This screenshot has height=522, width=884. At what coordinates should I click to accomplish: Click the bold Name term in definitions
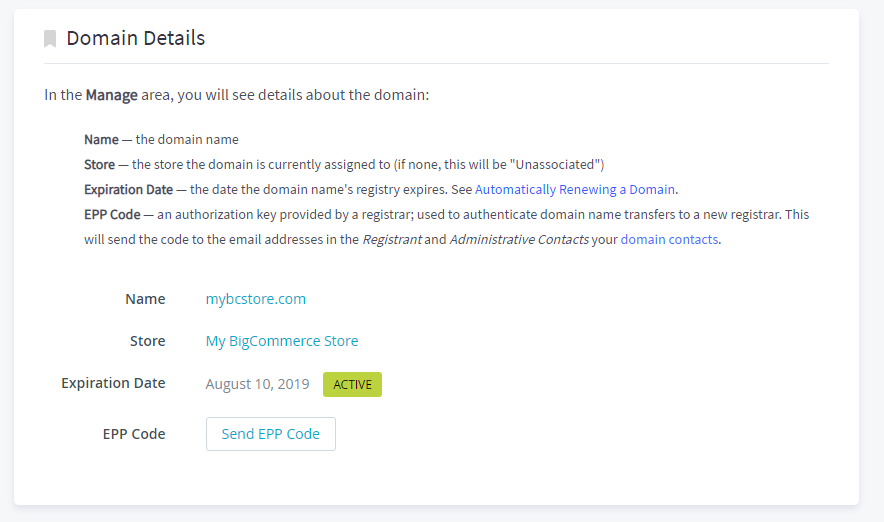coord(101,139)
